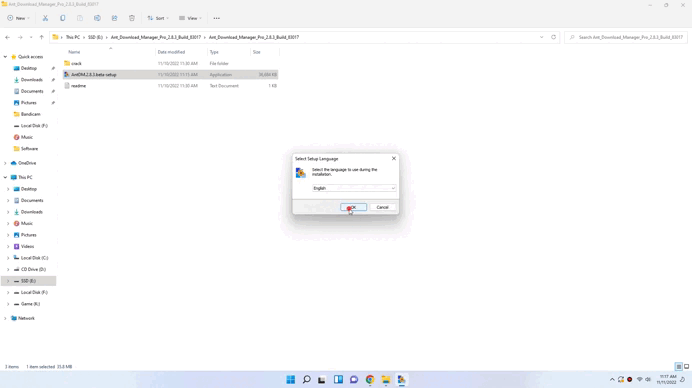Screen dimensions: 692x388
Task: Click the setup installer taskbar icon
Action: click(402, 380)
